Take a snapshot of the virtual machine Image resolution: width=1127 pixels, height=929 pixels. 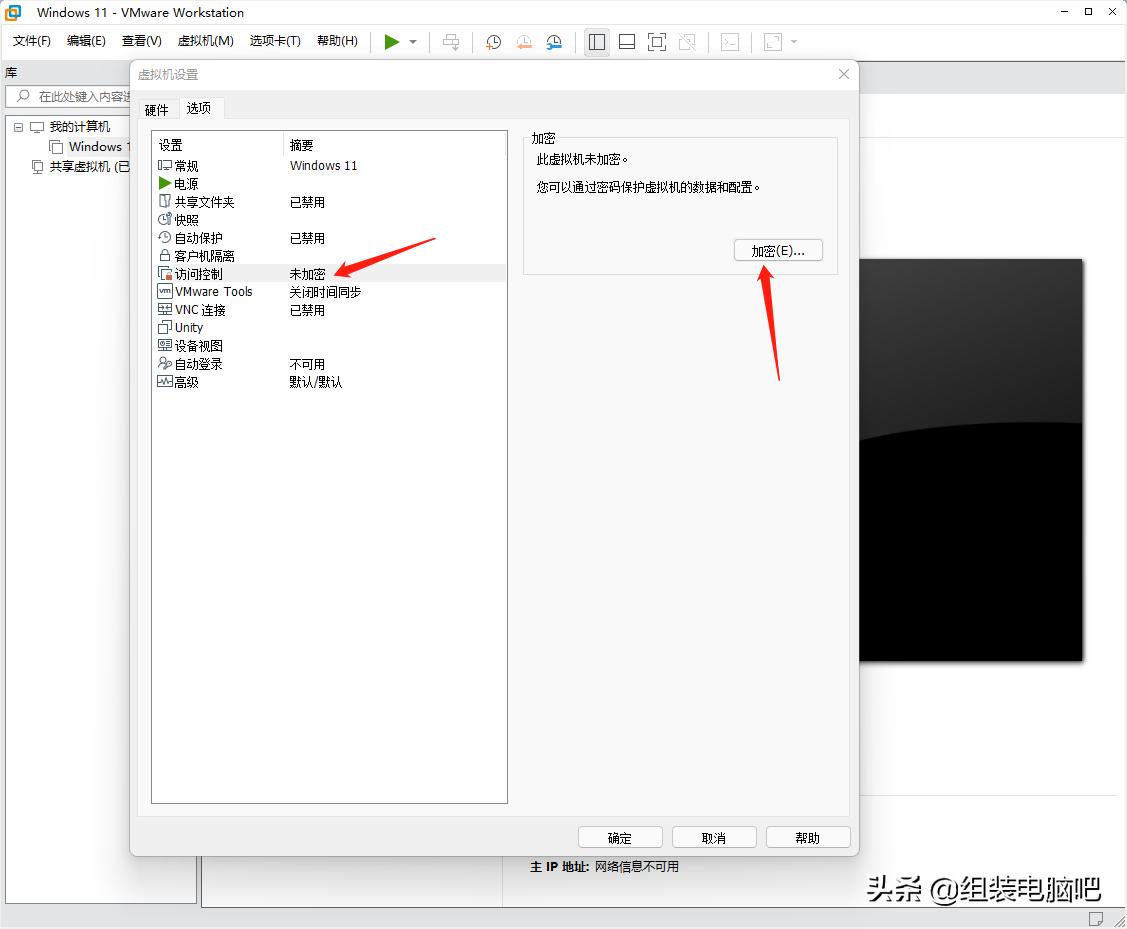point(492,42)
